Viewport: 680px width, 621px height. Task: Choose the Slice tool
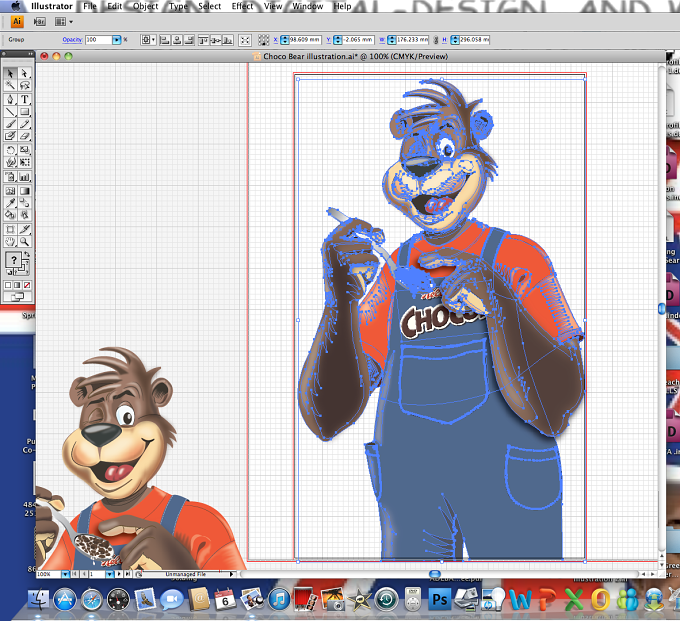point(24,229)
